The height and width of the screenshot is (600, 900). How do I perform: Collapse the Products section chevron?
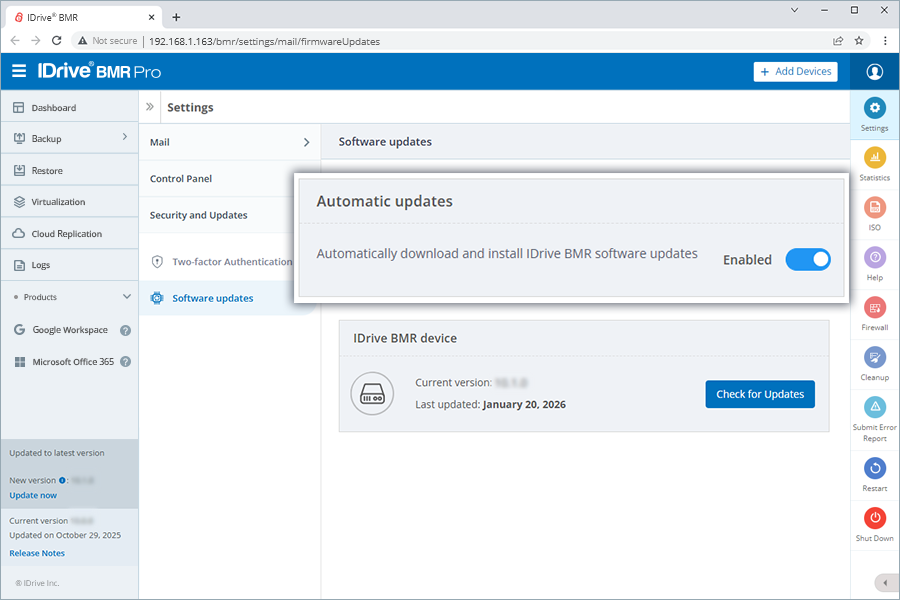point(126,297)
